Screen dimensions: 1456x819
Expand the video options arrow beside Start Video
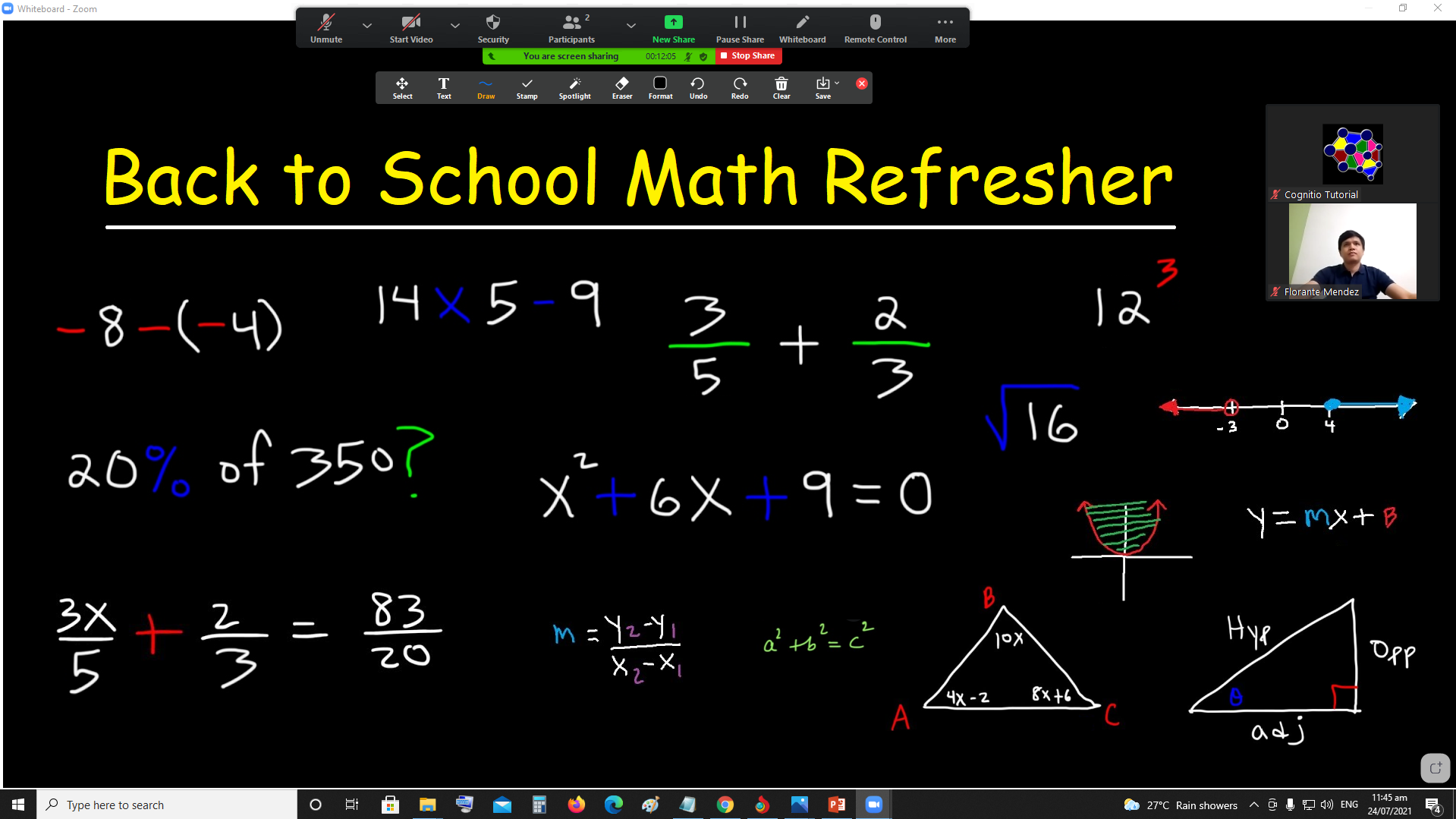pyautogui.click(x=455, y=26)
